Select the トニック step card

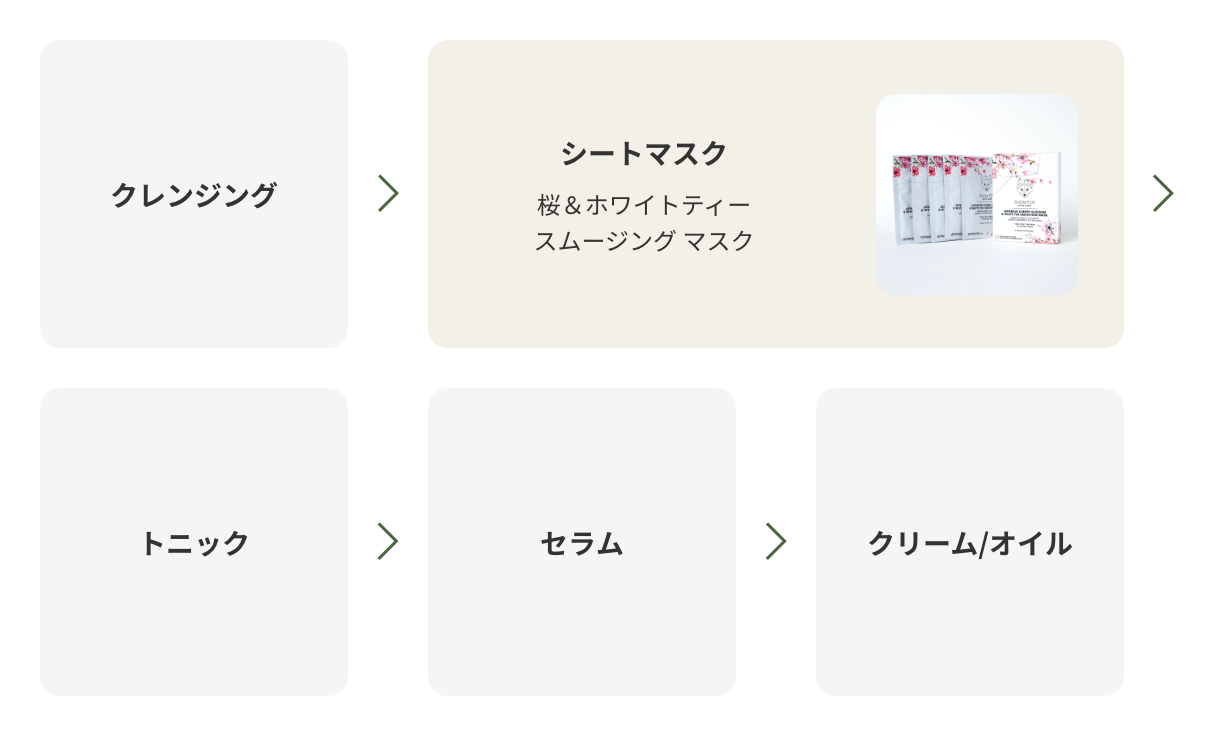194,542
